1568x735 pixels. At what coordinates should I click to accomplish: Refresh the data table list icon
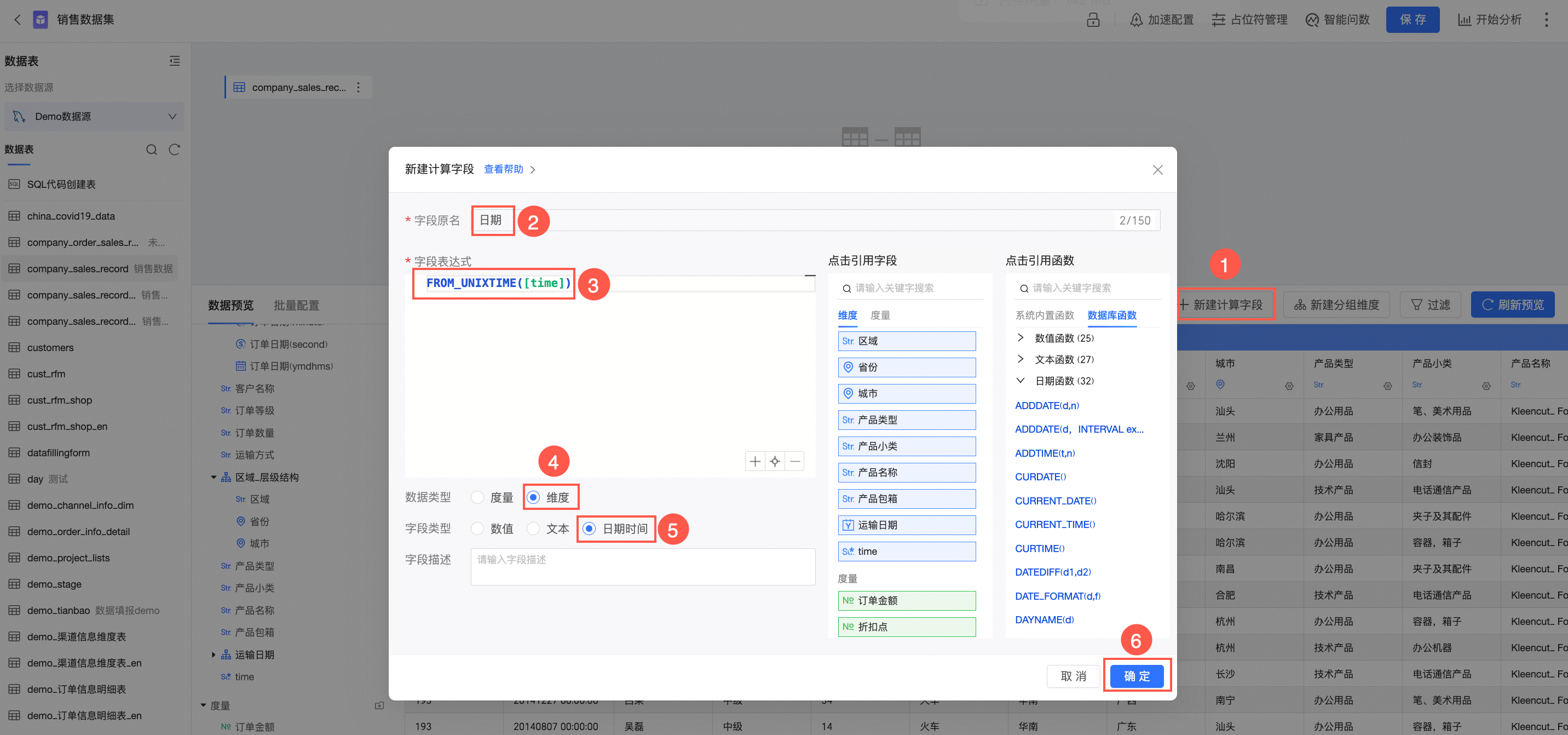[175, 150]
